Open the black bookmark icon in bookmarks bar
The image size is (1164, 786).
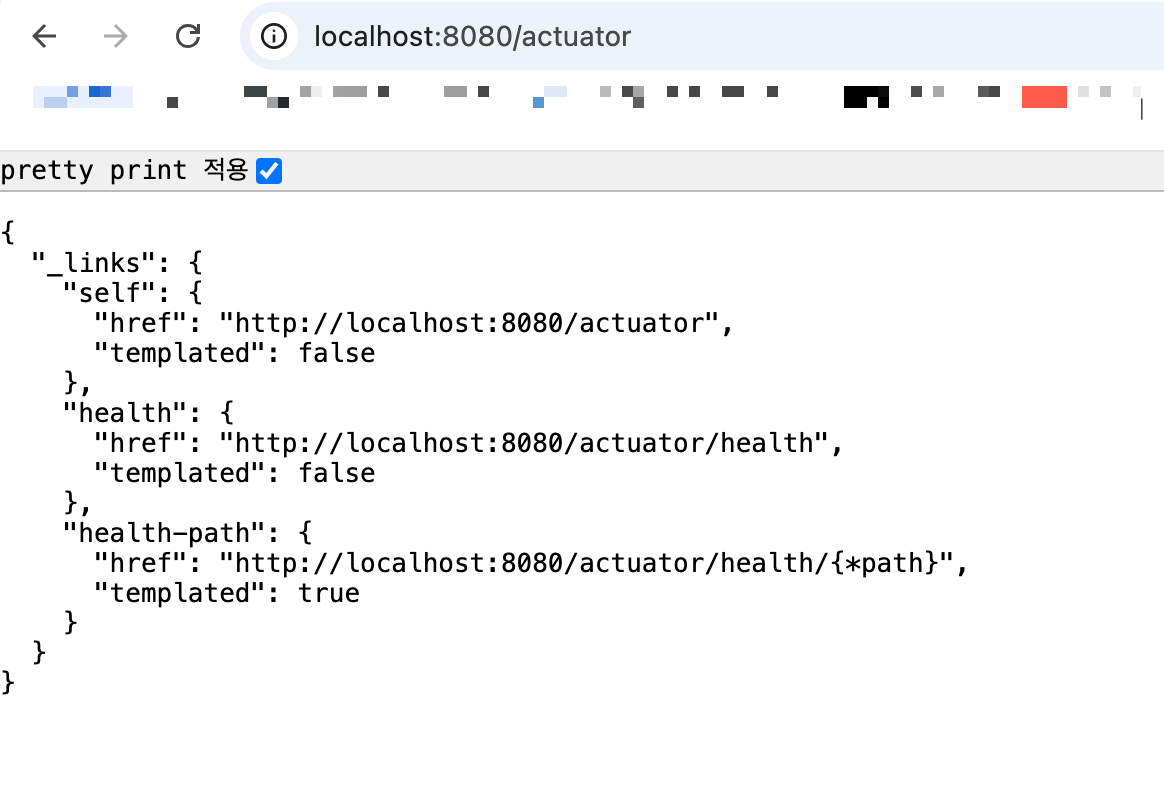866,96
